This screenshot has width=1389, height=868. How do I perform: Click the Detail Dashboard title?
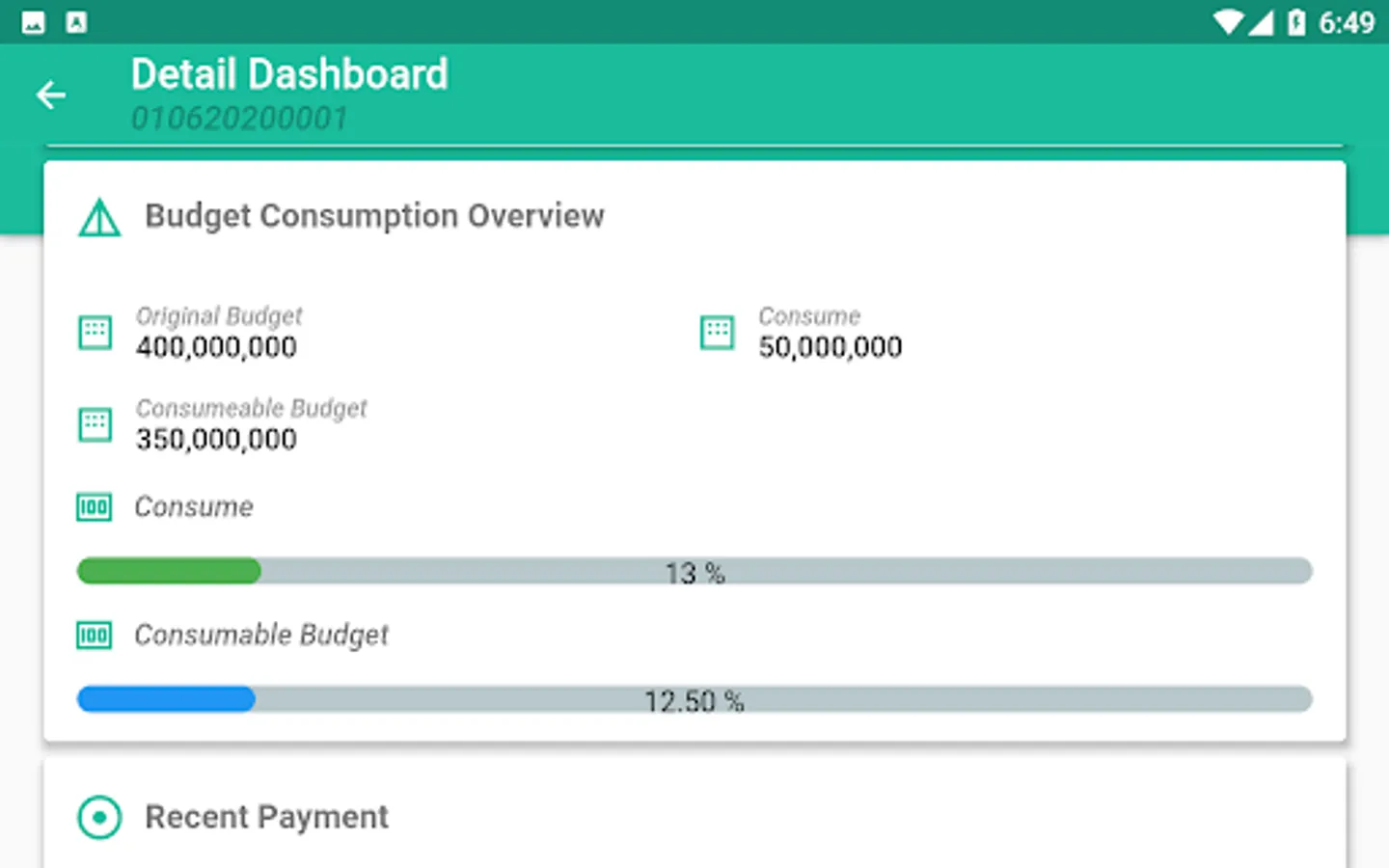pyautogui.click(x=289, y=75)
